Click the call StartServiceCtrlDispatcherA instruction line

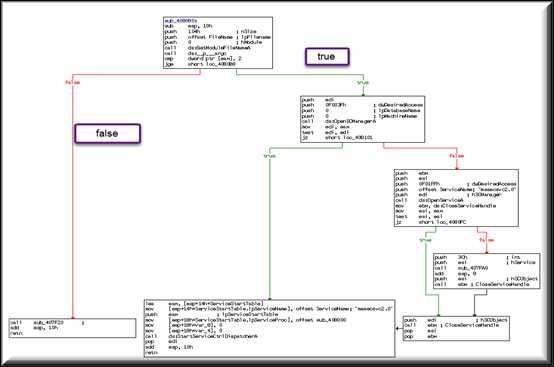pyautogui.click(x=201, y=336)
